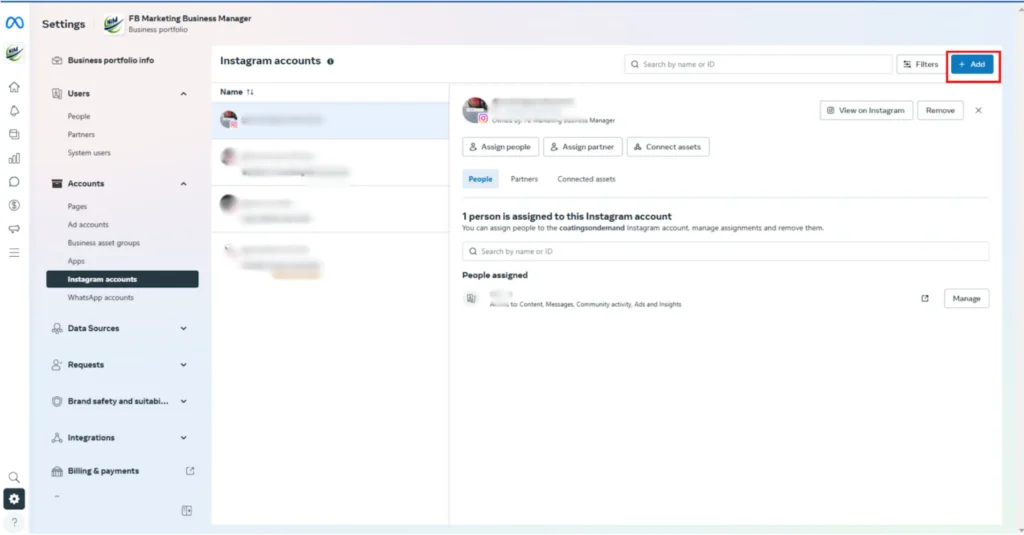1024x535 pixels.
Task: Focus the people Search by name or ID field
Action: click(725, 251)
